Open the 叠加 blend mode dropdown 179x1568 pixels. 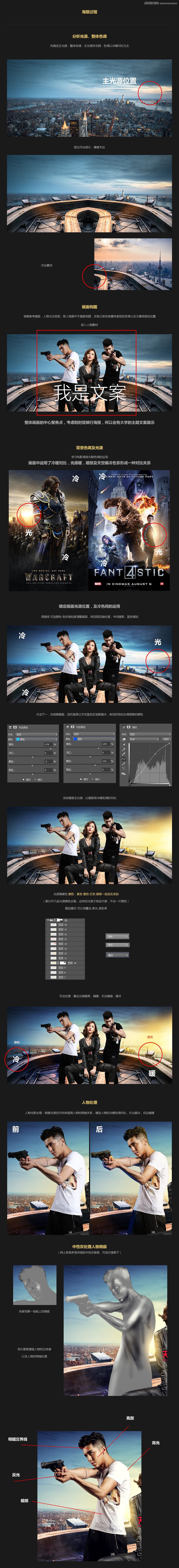click(118, 955)
